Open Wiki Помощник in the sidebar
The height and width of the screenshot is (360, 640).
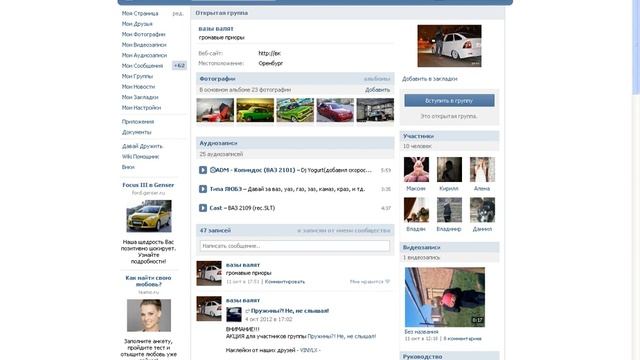pyautogui.click(x=140, y=157)
